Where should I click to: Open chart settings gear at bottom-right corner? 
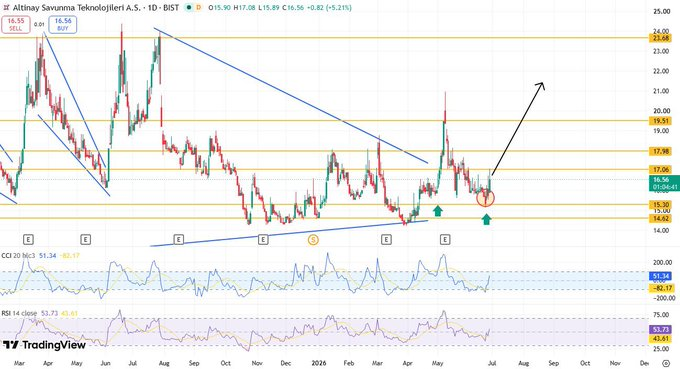pos(666,363)
